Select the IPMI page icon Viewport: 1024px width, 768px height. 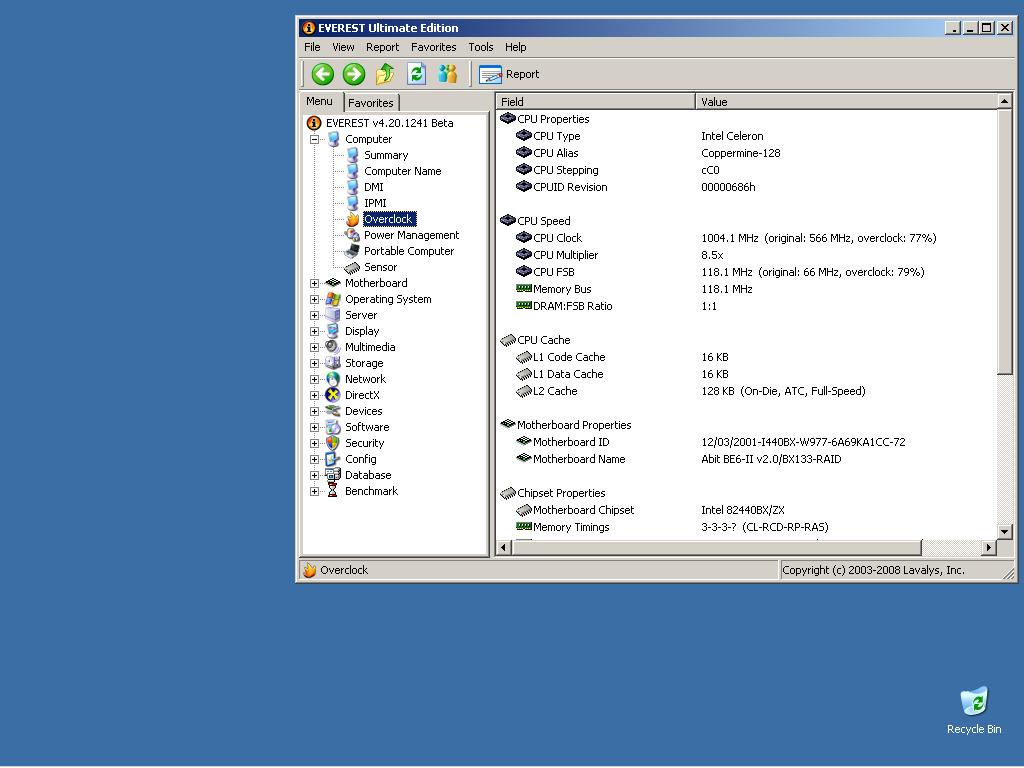click(353, 203)
